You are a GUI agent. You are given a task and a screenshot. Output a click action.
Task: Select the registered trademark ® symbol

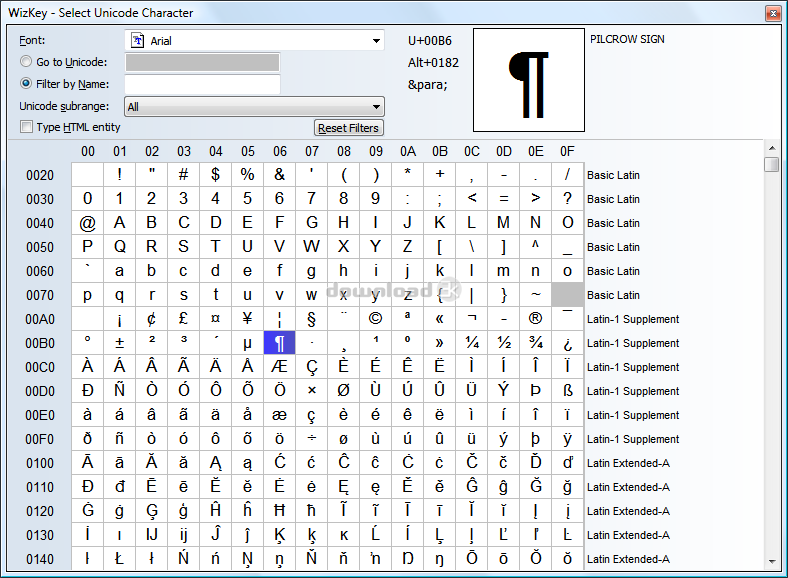click(535, 319)
